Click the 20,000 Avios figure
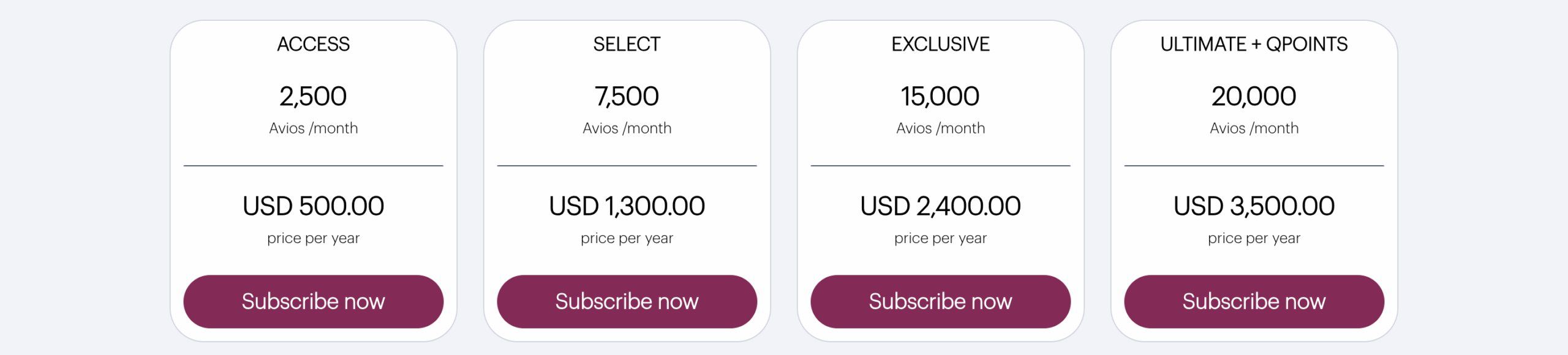The width and height of the screenshot is (1568, 355). [1254, 96]
